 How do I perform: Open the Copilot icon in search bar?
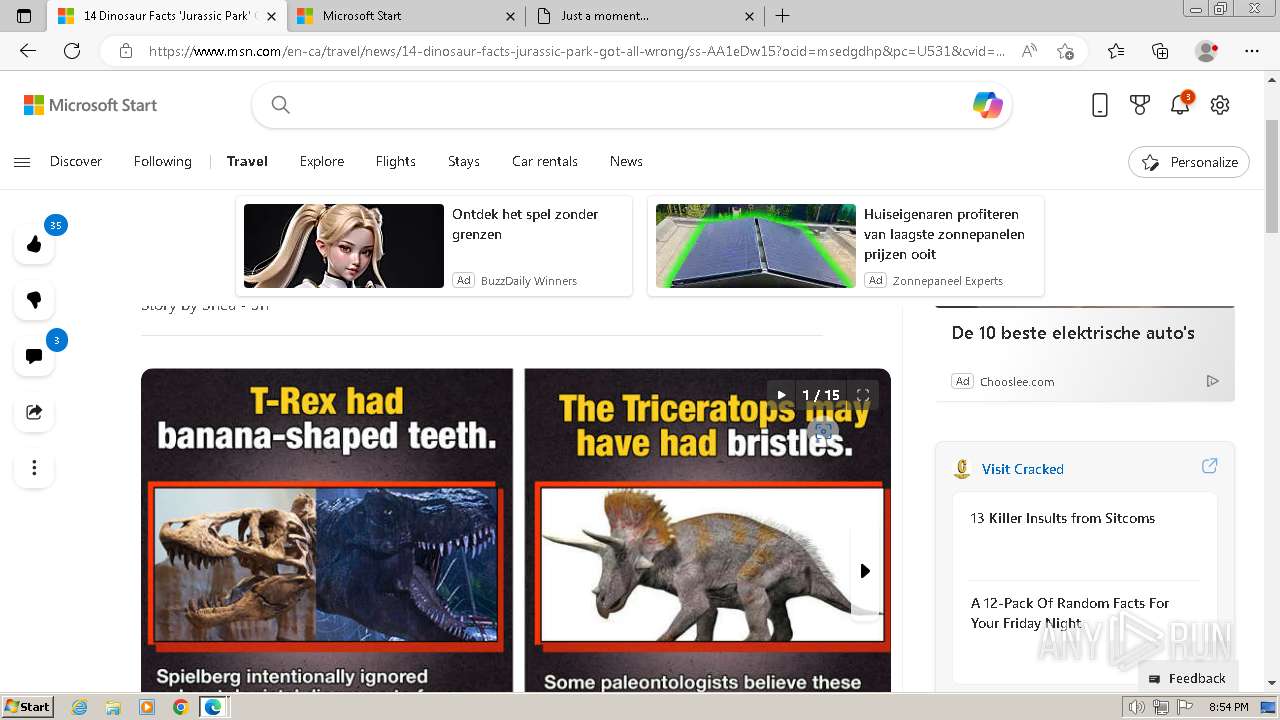coord(987,105)
